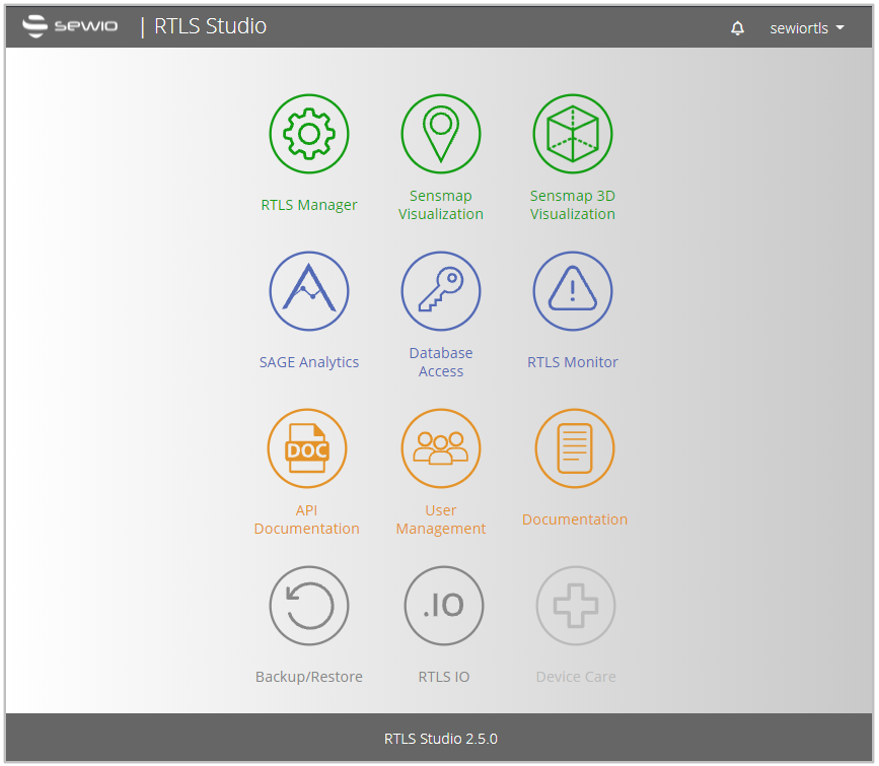Click the API Documentation text label
The image size is (879, 766).
coord(307,519)
